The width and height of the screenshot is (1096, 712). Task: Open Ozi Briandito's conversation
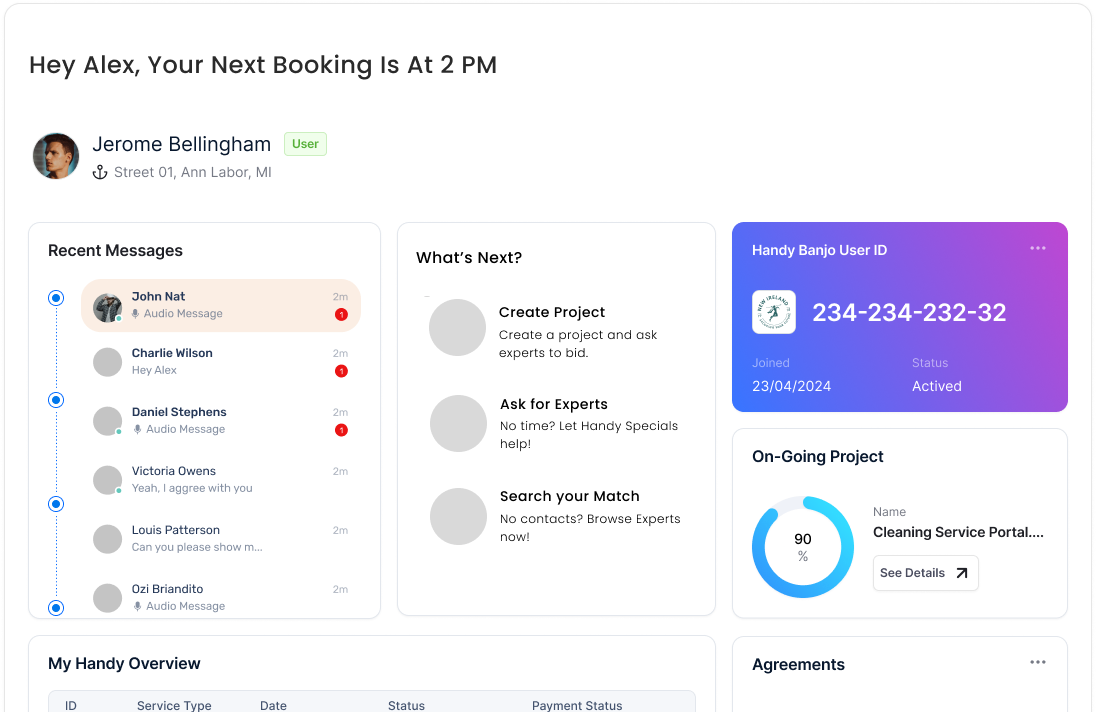coord(221,598)
